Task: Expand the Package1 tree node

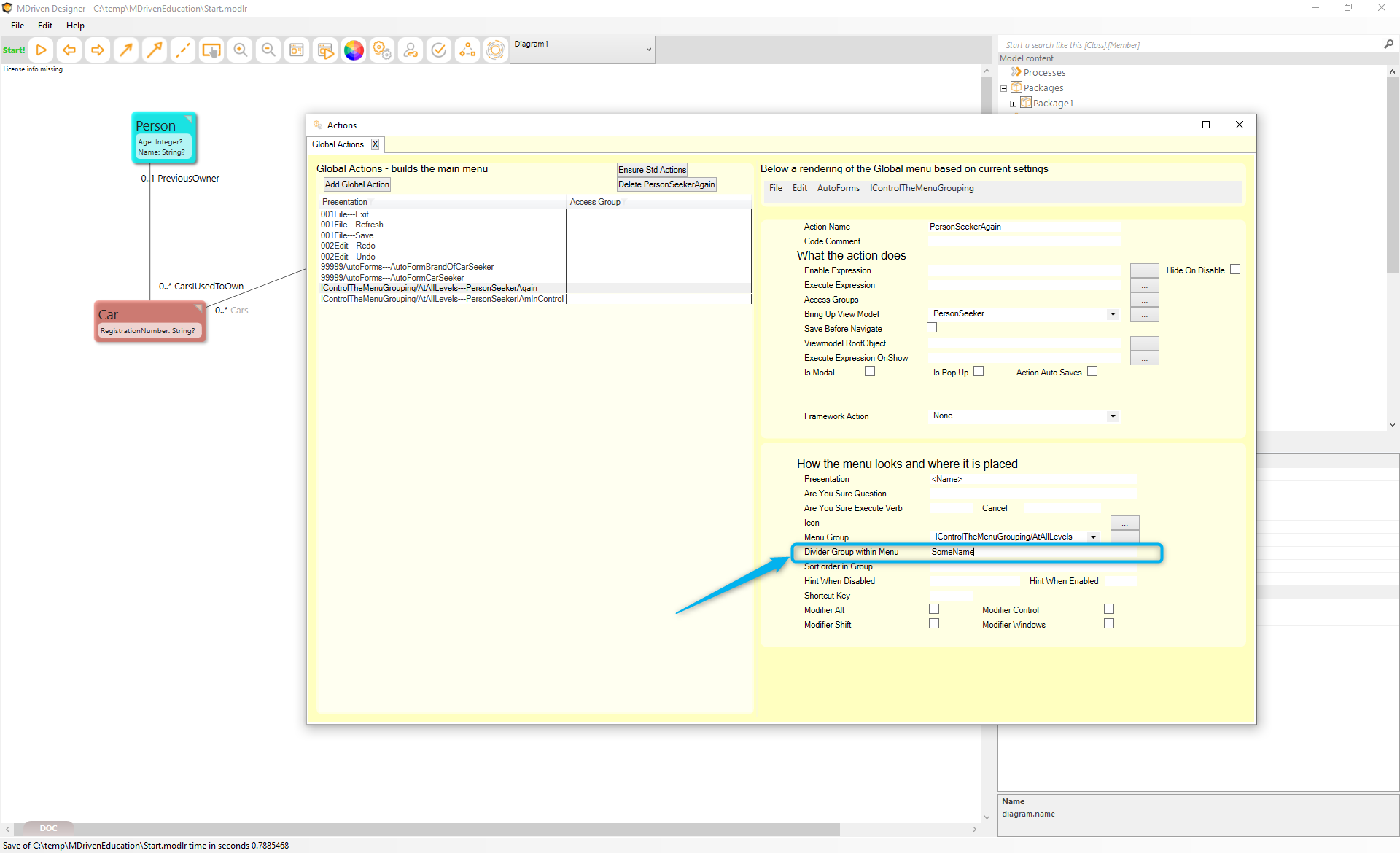Action: (1013, 104)
